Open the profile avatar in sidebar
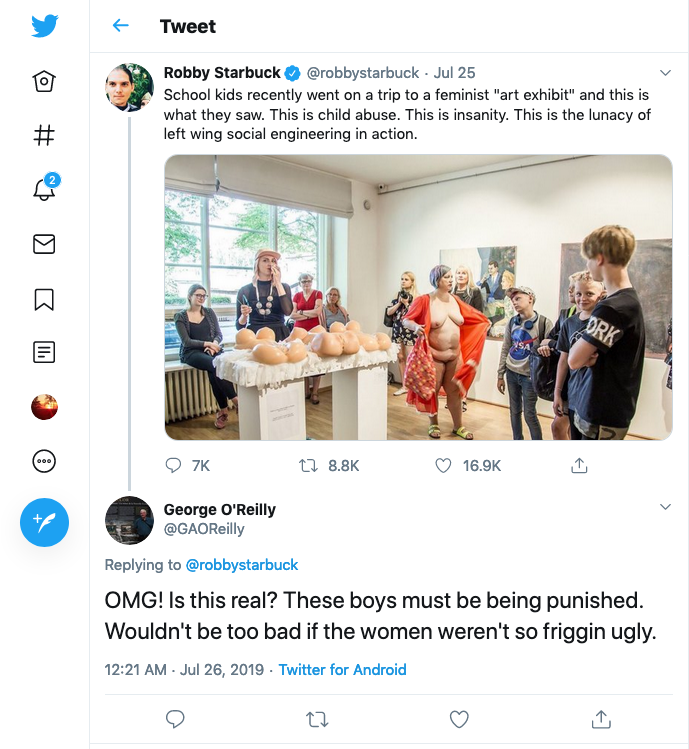The height and width of the screenshot is (749, 689). pyautogui.click(x=44, y=407)
